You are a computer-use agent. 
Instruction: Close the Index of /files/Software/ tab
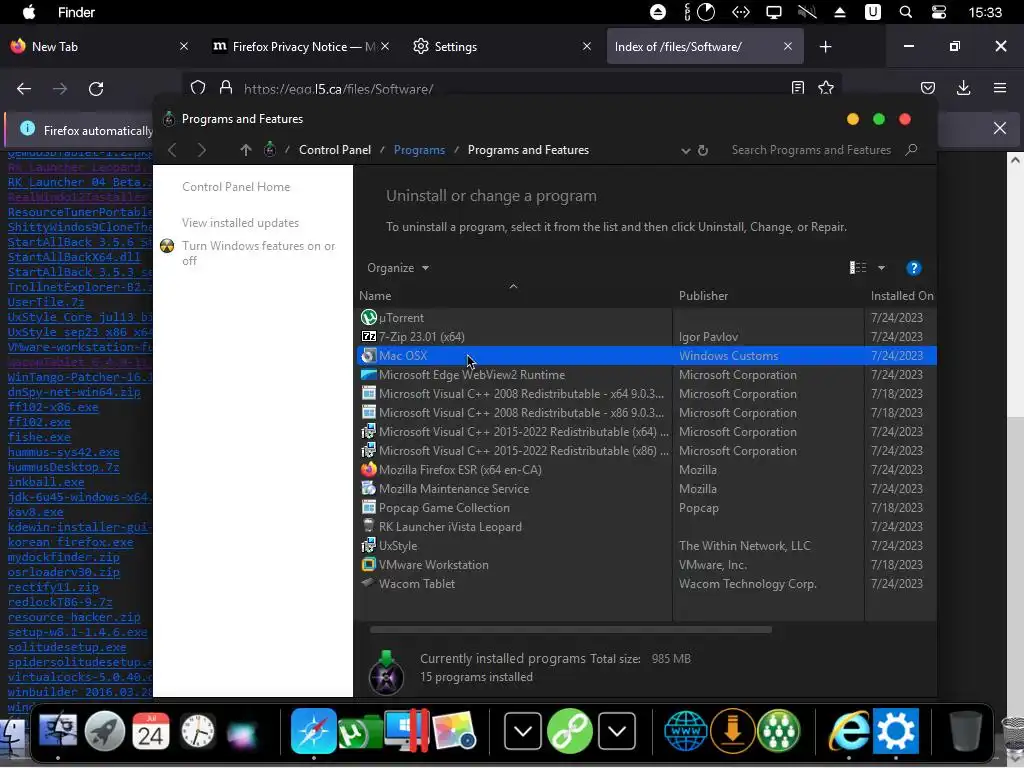788,46
